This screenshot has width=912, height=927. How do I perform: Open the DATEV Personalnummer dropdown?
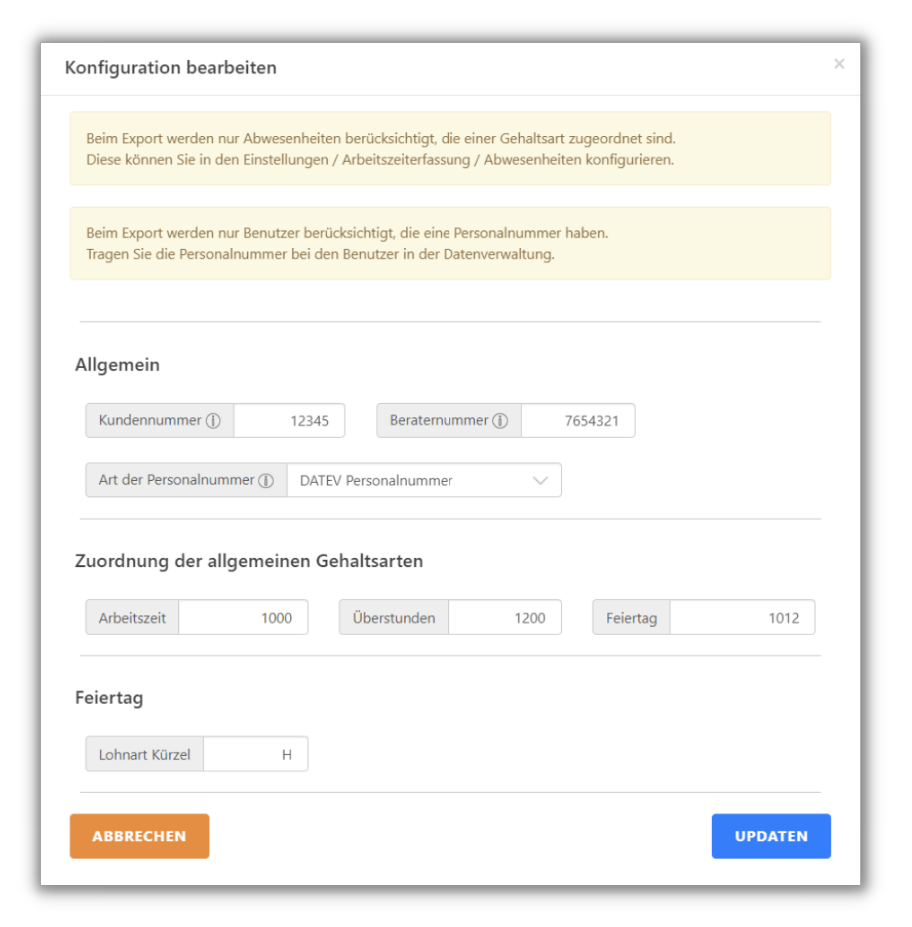click(424, 480)
